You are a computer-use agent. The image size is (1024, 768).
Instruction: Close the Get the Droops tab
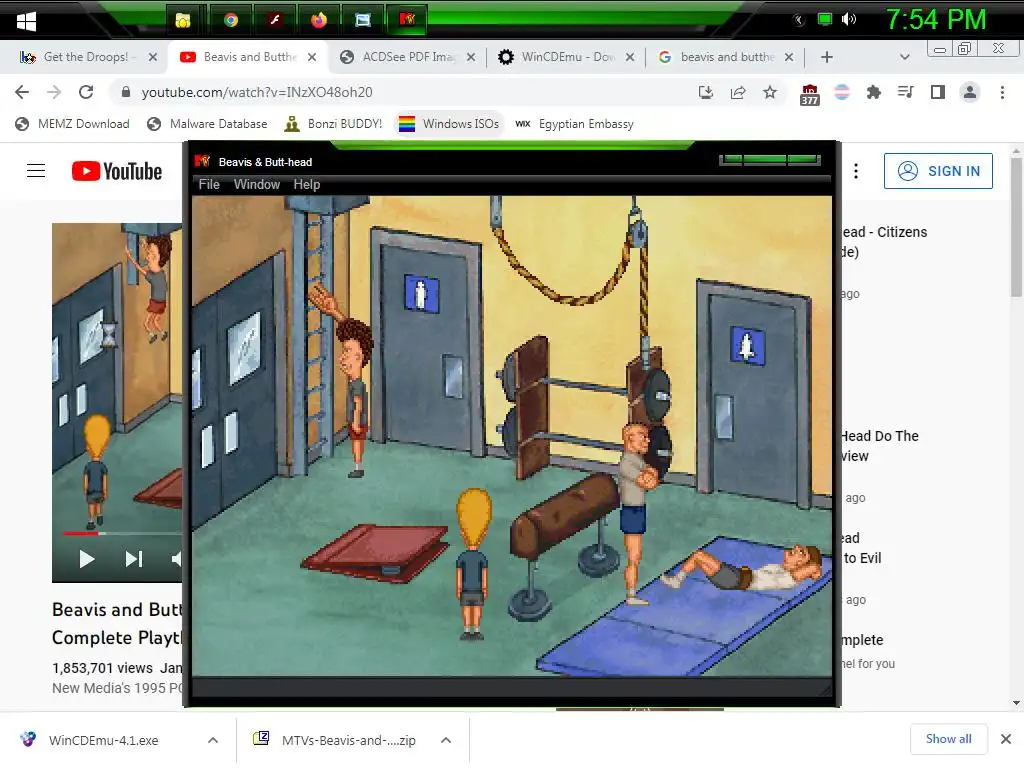[153, 57]
